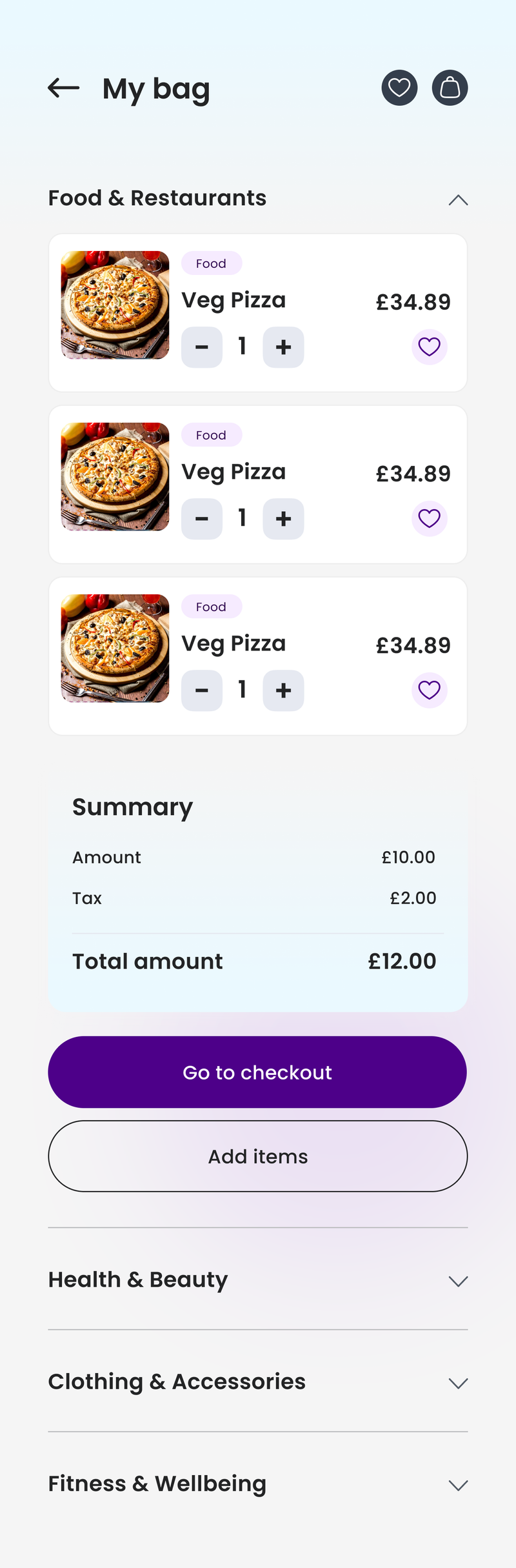Tap the Food tag on third pizza
Screen dimensions: 516x1568
[x=211, y=607]
